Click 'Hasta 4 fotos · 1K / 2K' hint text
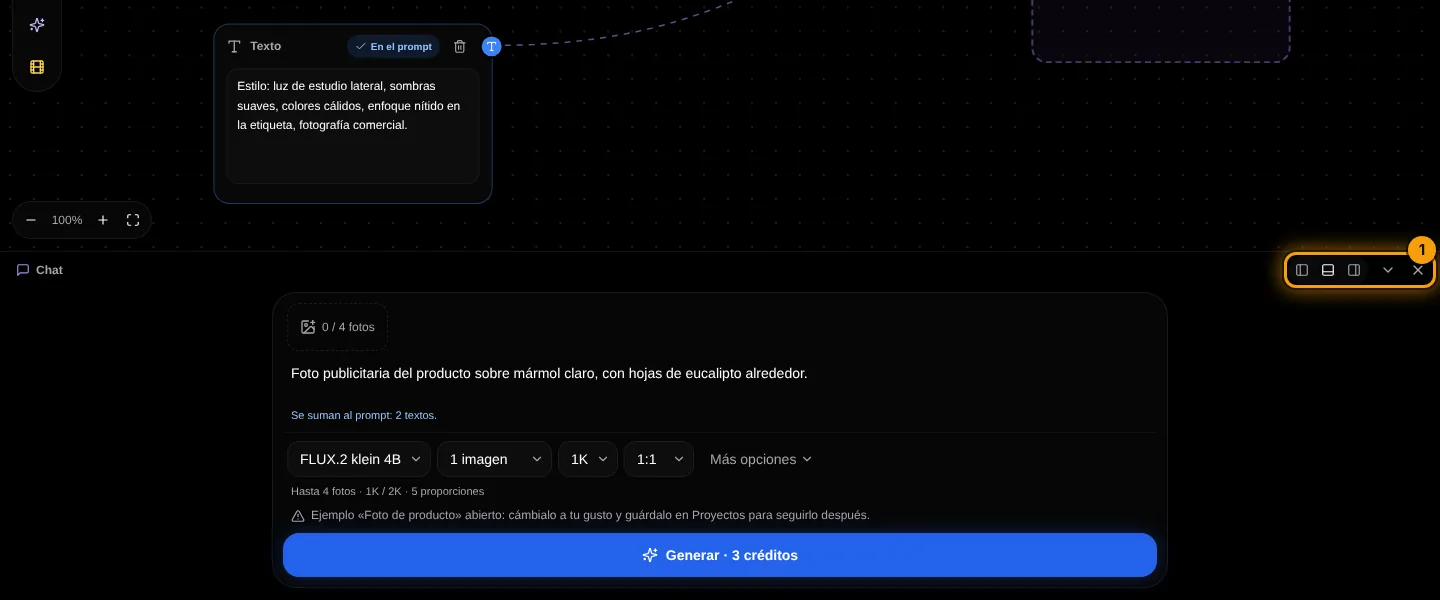This screenshot has width=1440, height=600. 388,491
